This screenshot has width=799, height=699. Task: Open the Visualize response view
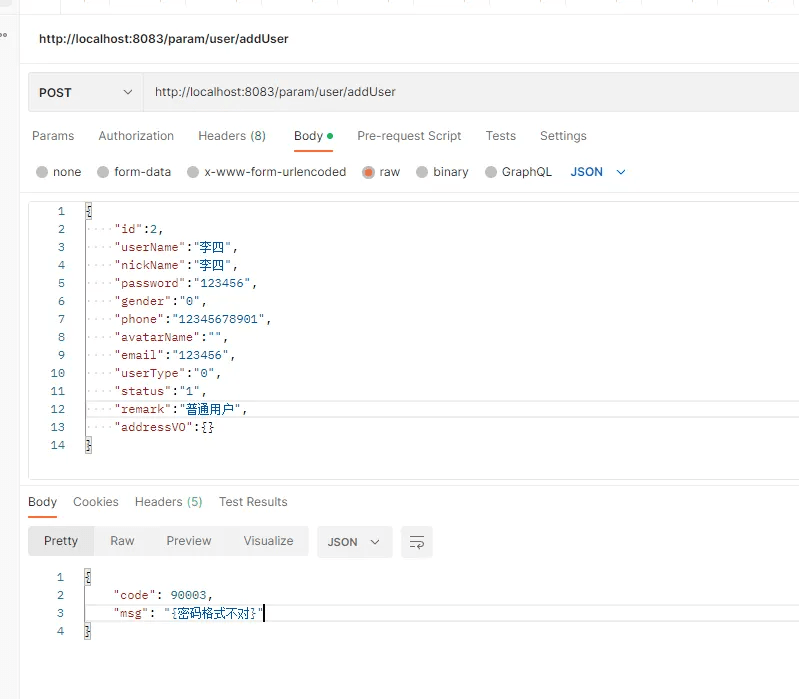click(268, 541)
